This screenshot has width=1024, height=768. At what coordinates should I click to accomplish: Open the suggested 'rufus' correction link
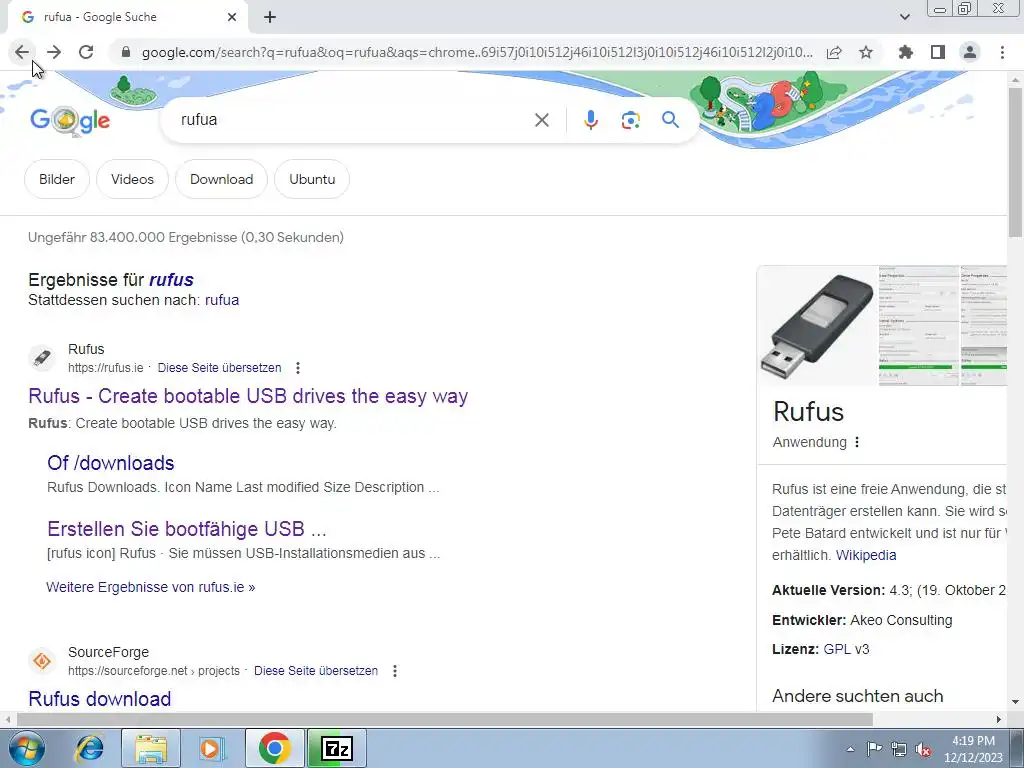(x=171, y=280)
